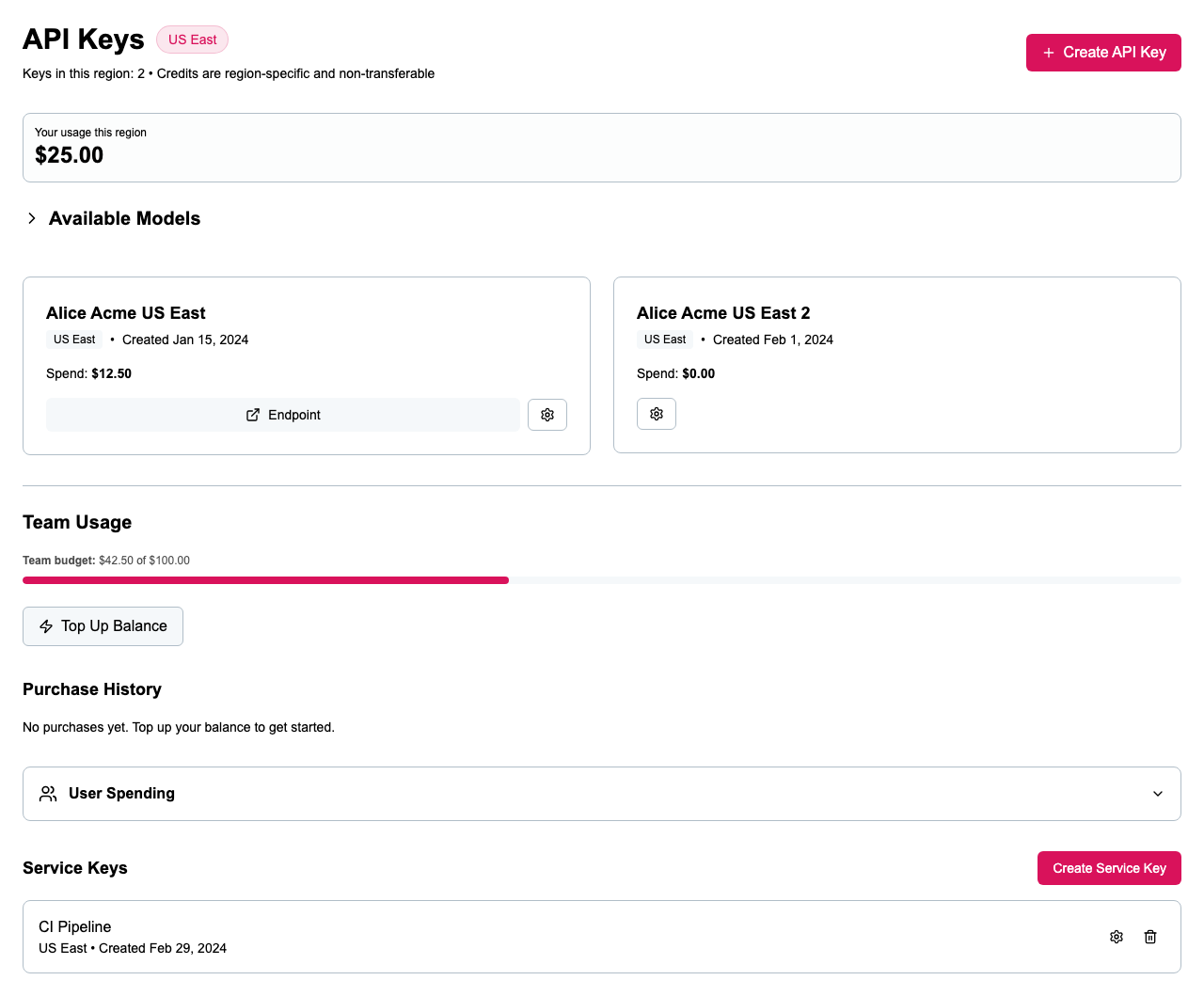This screenshot has width=1204, height=996.
Task: Open settings gear for Alice Acme US East
Action: (547, 415)
